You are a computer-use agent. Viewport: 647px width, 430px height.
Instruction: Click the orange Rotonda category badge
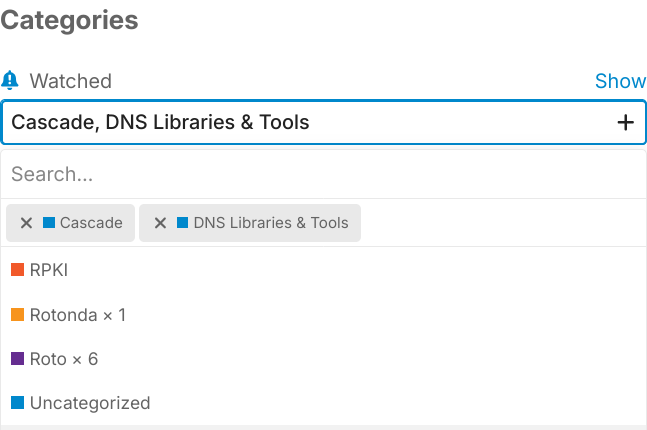click(x=17, y=315)
